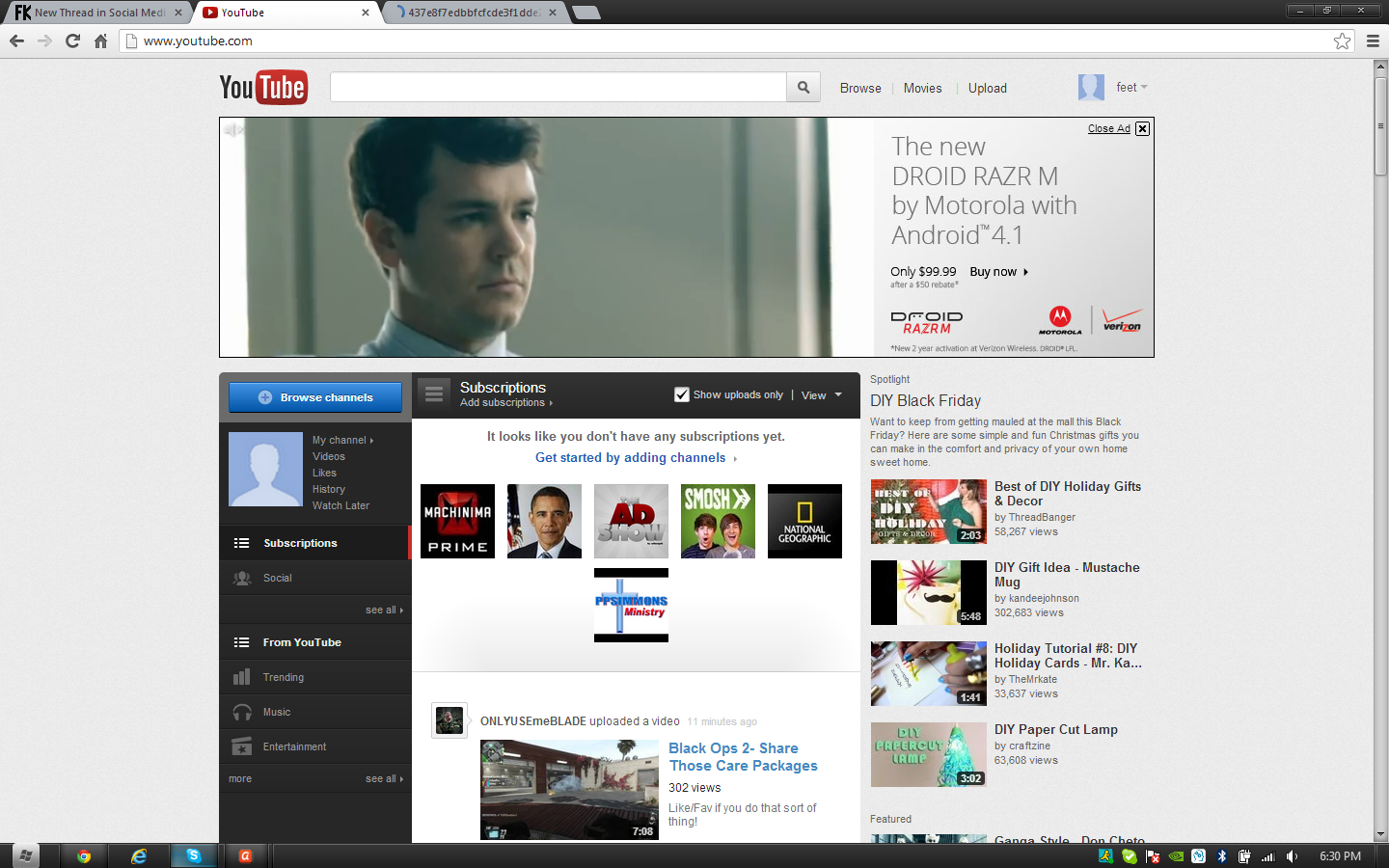The image size is (1389, 868).
Task: Click Chrome back arrow
Action: click(x=16, y=41)
